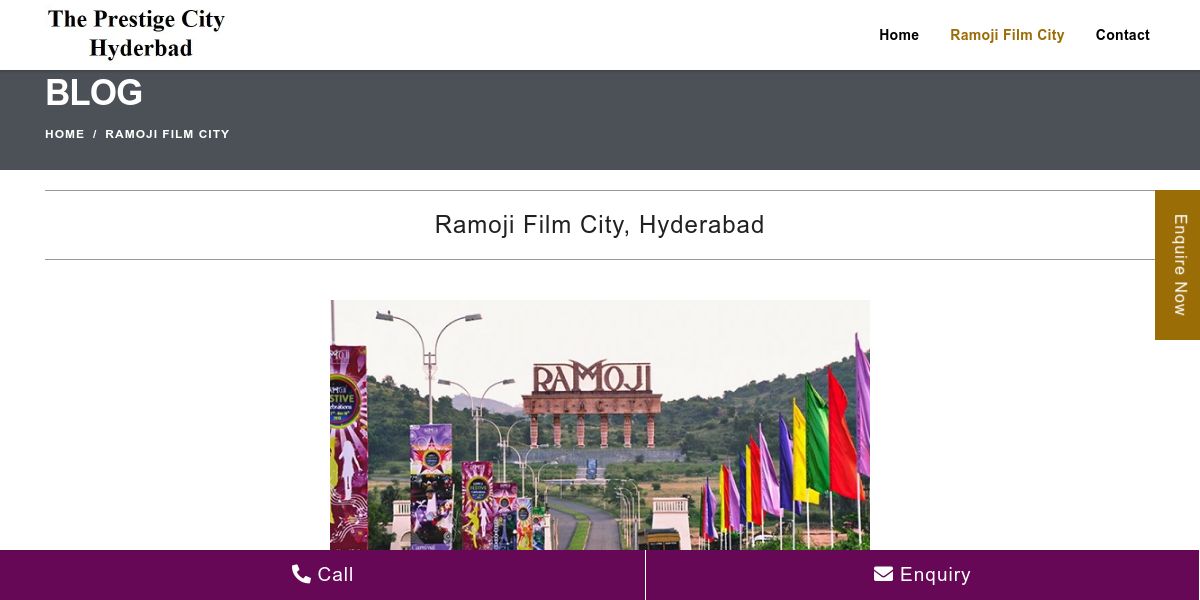
Task: Tap the Enquiry label in bottom bar
Action: pos(935,575)
